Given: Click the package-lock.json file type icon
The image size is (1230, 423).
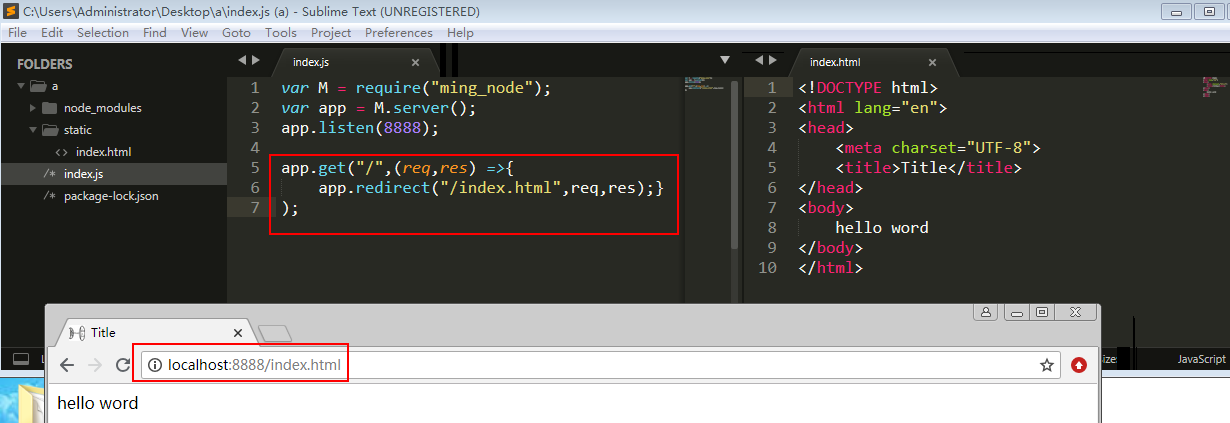Looking at the screenshot, I should pos(49,196).
